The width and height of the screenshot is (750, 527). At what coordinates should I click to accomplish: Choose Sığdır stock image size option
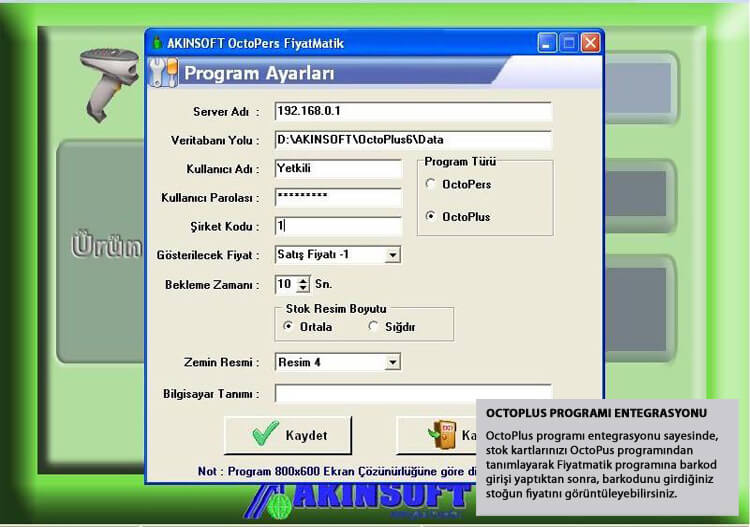pos(374,326)
